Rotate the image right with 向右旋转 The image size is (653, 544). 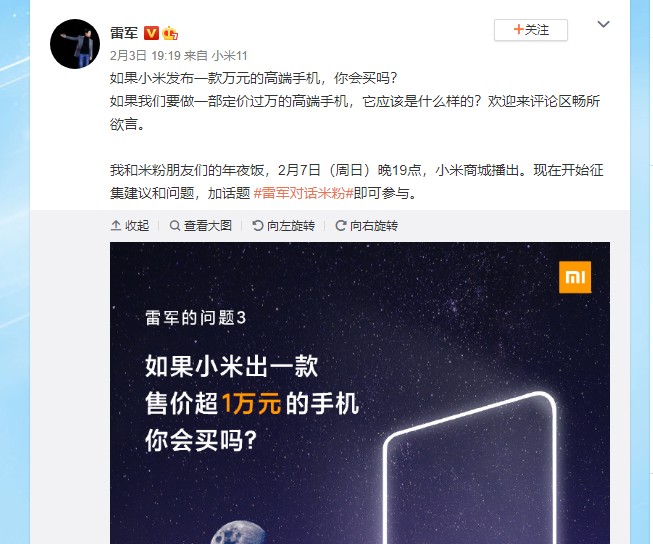pos(366,225)
